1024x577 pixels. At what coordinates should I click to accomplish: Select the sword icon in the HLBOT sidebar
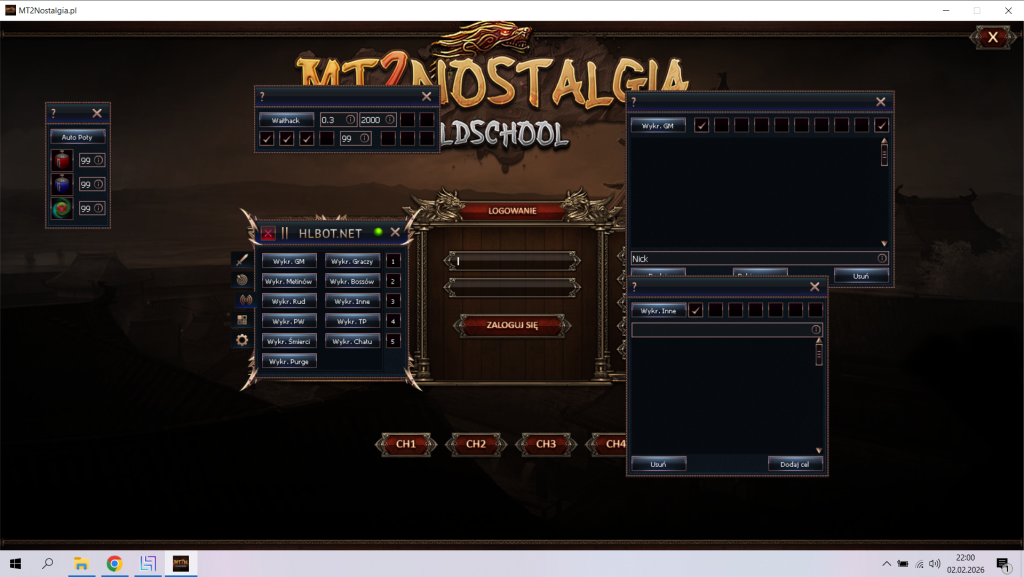point(241,259)
